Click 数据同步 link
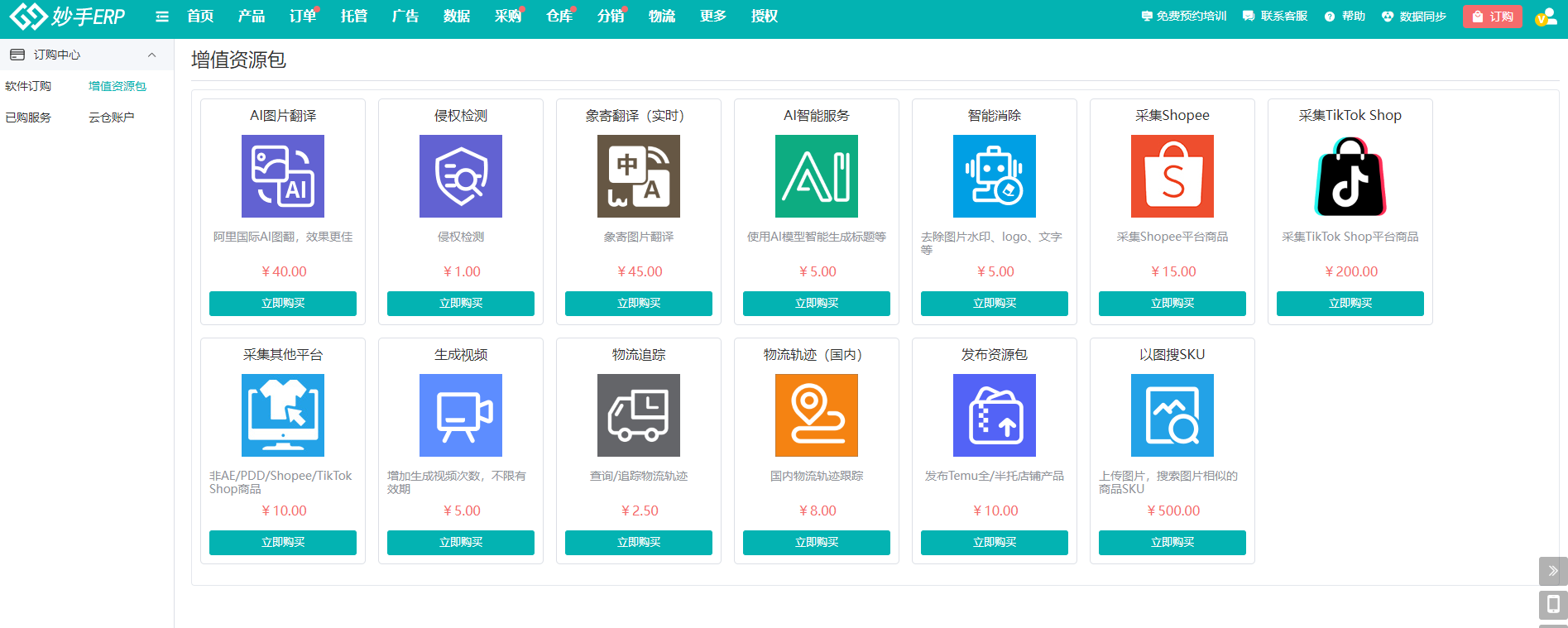The width and height of the screenshot is (1568, 628). 1414,17
